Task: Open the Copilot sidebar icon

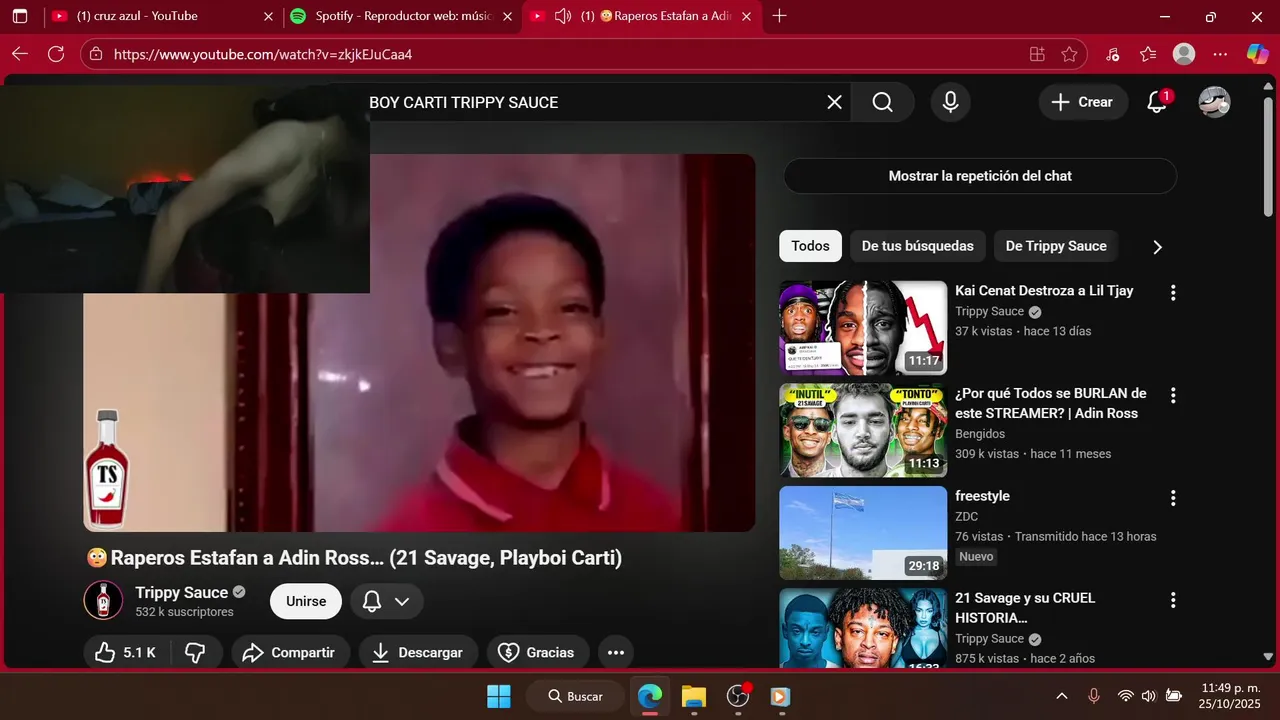Action: point(1257,54)
